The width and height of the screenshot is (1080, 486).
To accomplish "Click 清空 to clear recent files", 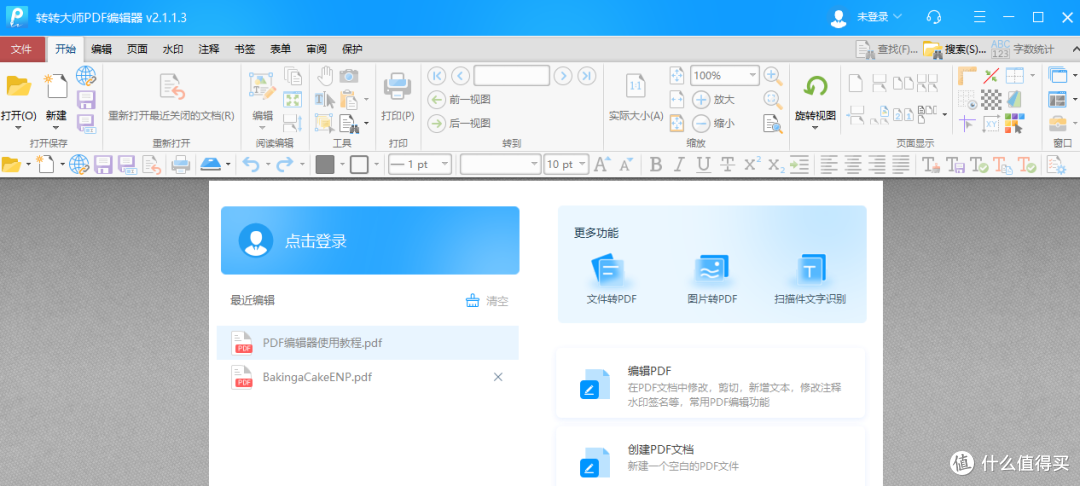I will tap(488, 300).
